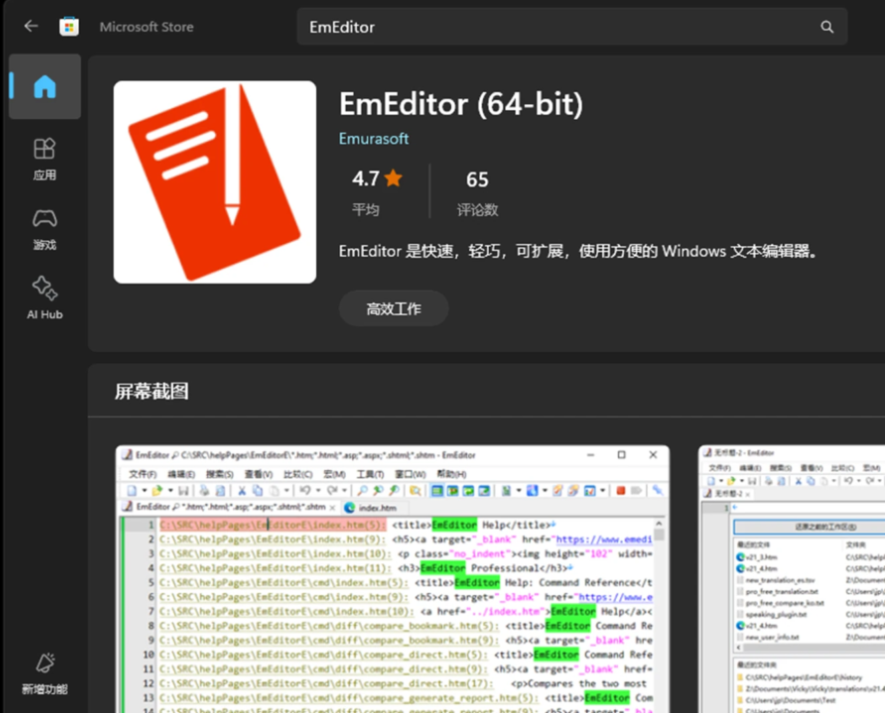885x713 pixels.
Task: Click the Microsoft Store logo icon
Action: pyautogui.click(x=69, y=27)
